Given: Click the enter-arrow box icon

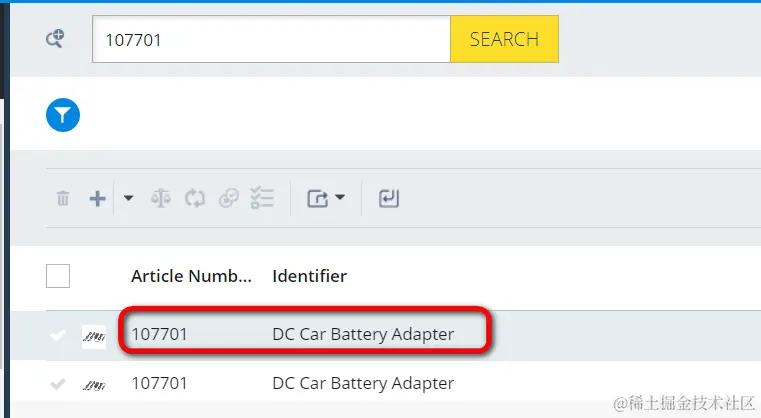Looking at the screenshot, I should click(389, 198).
